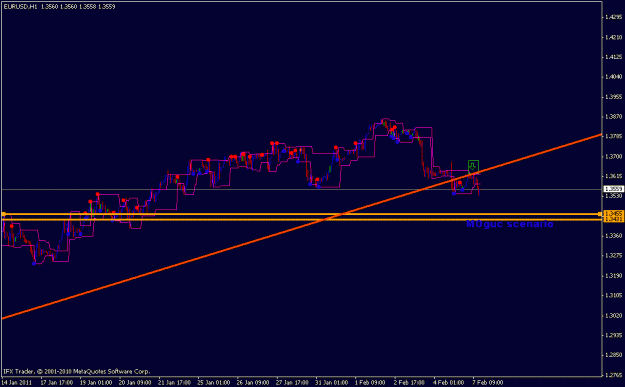The width and height of the screenshot is (625, 387).
Task: Click the '31 Jan 01:00' time axis label
Action: 332,383
